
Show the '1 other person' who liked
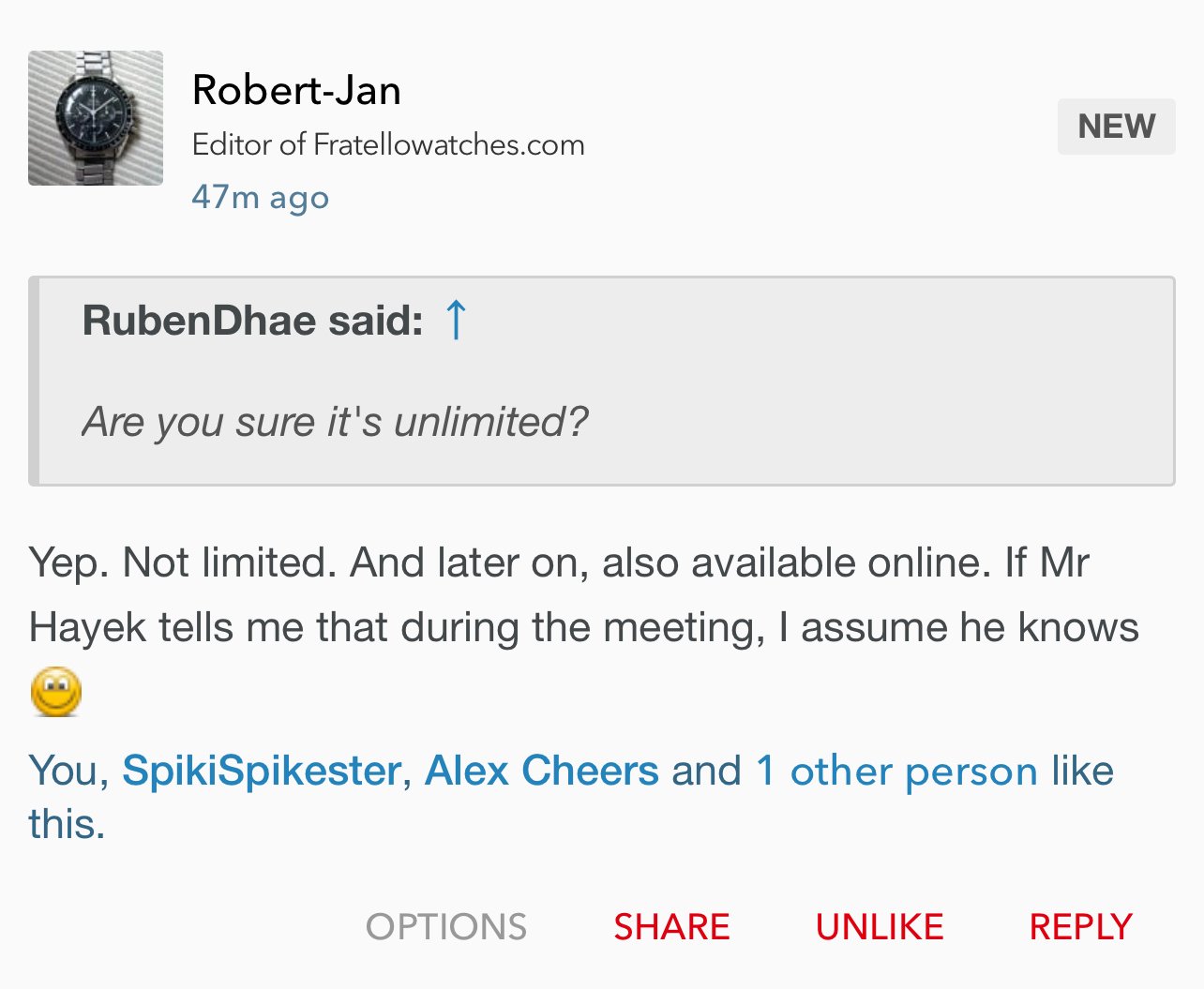tap(896, 771)
